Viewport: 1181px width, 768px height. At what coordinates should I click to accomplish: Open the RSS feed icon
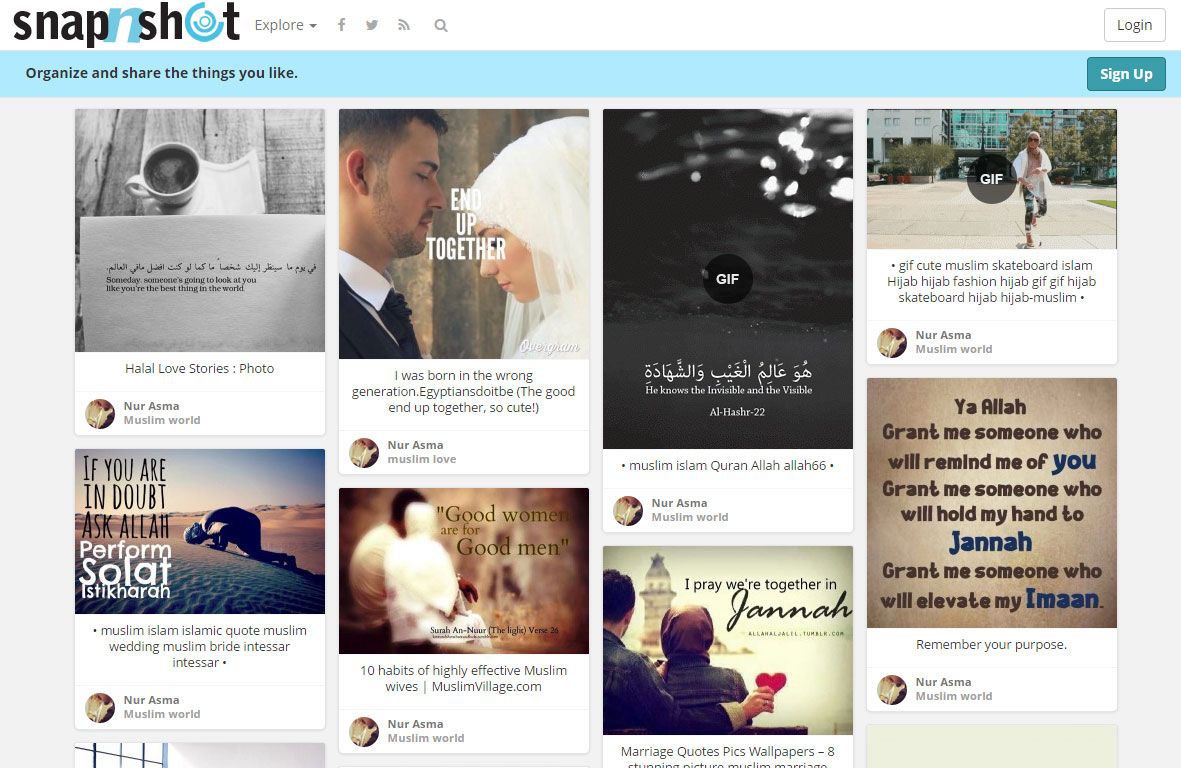[x=404, y=25]
